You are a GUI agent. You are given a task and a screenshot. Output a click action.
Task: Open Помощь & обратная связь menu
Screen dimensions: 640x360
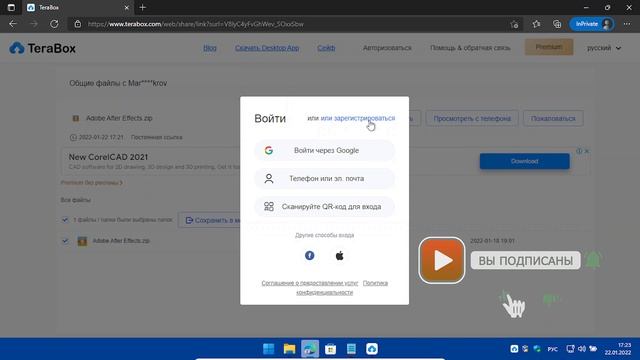470,48
